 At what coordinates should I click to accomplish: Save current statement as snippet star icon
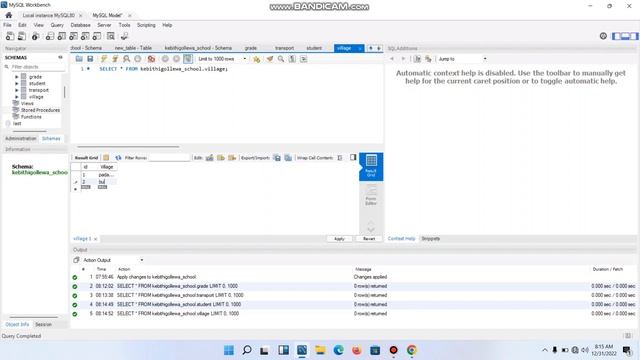(256, 59)
